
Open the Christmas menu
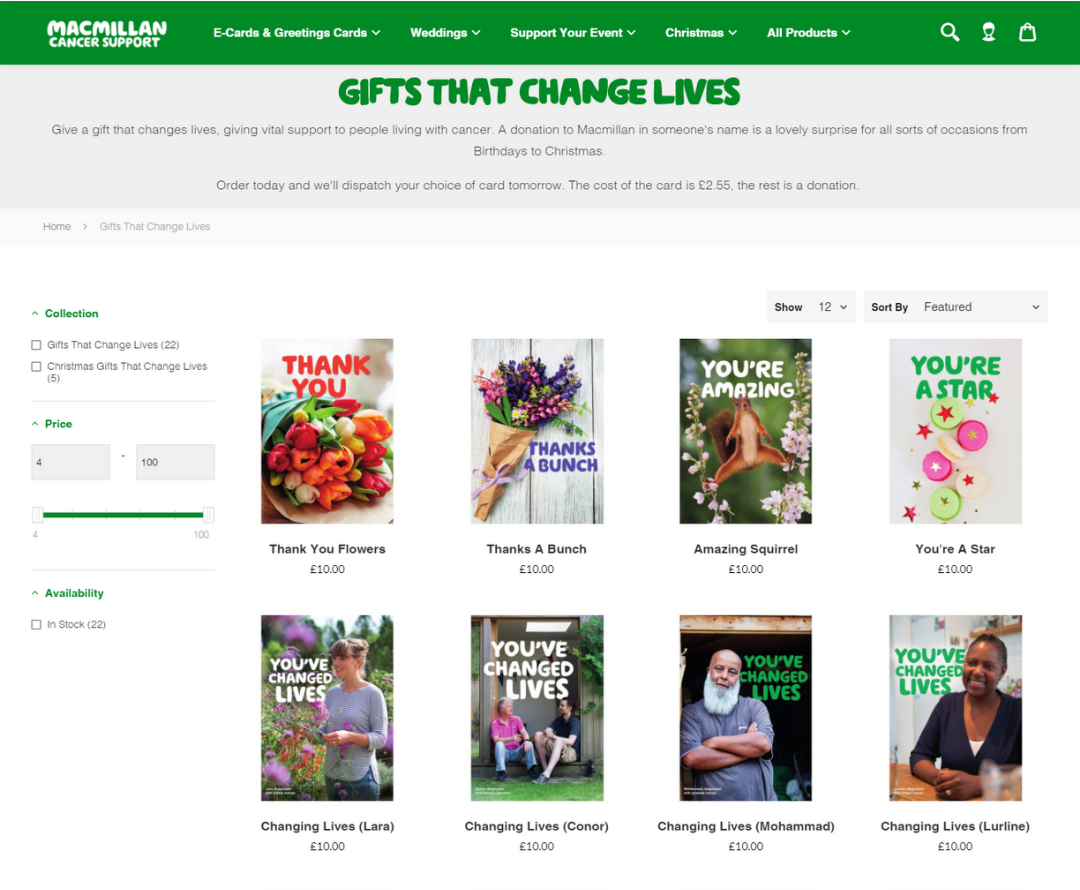pyautogui.click(x=700, y=32)
